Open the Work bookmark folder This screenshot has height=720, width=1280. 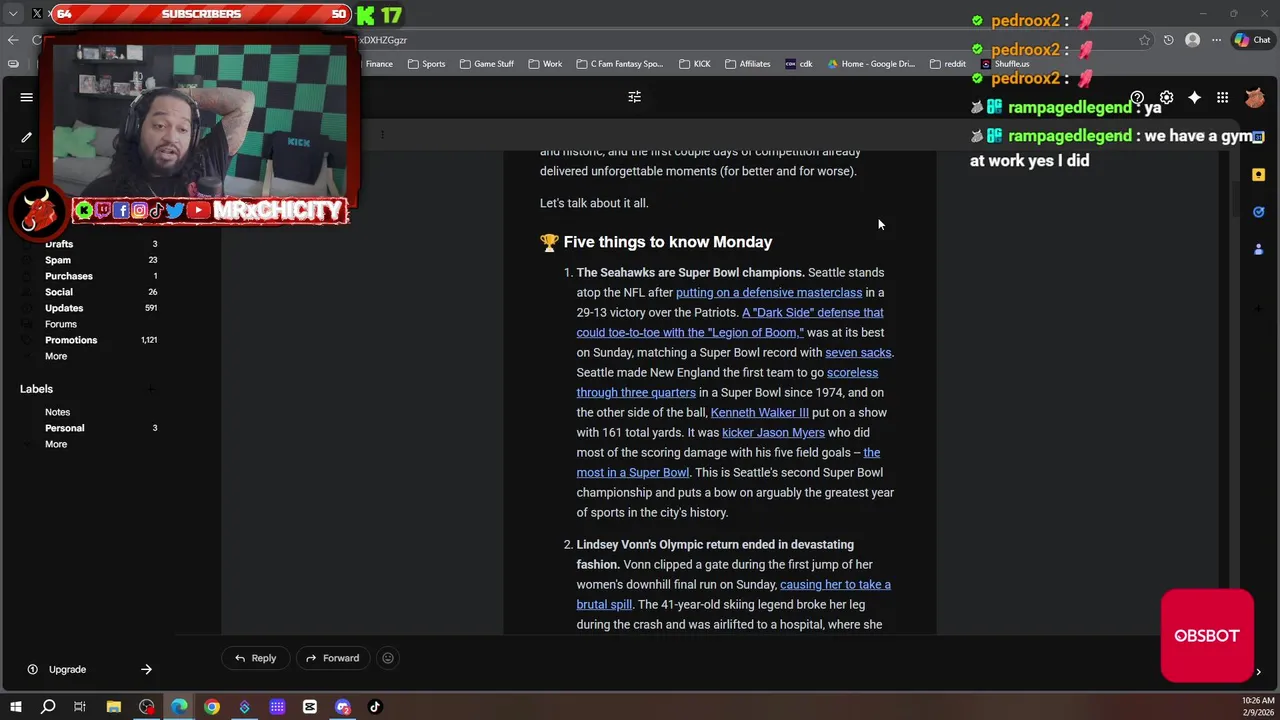(545, 64)
